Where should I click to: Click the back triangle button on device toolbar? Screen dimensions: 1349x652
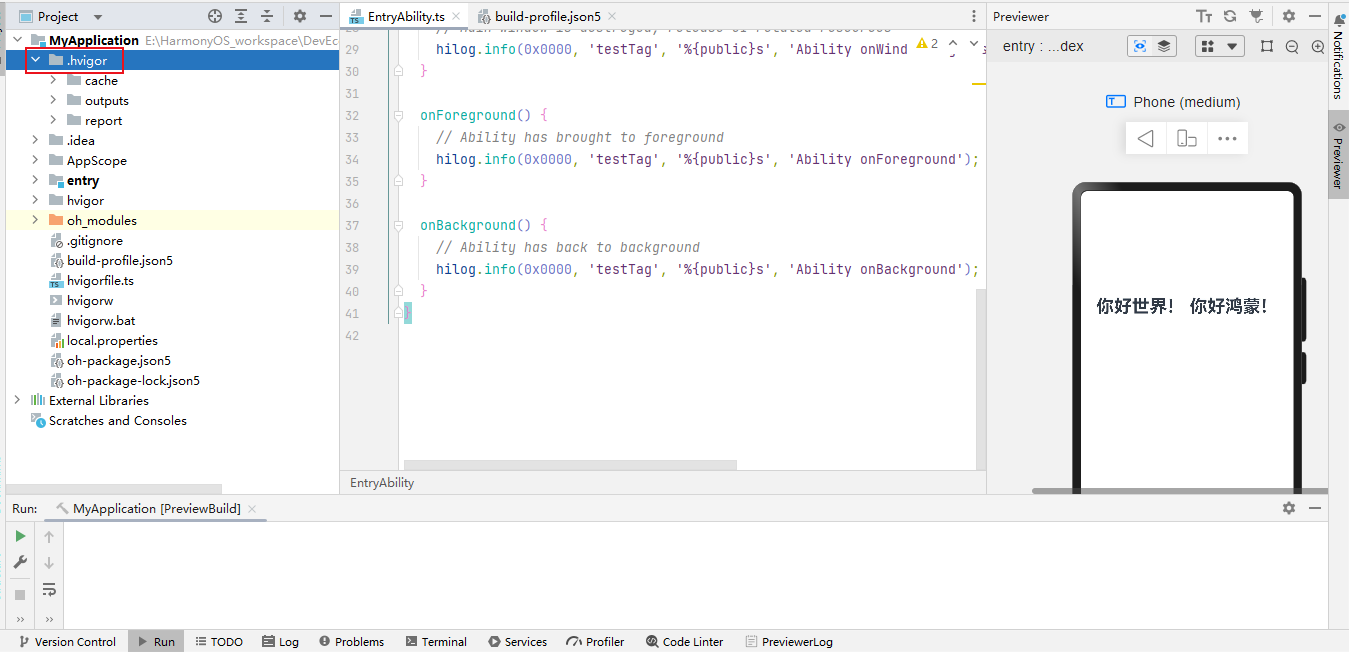[x=1146, y=139]
